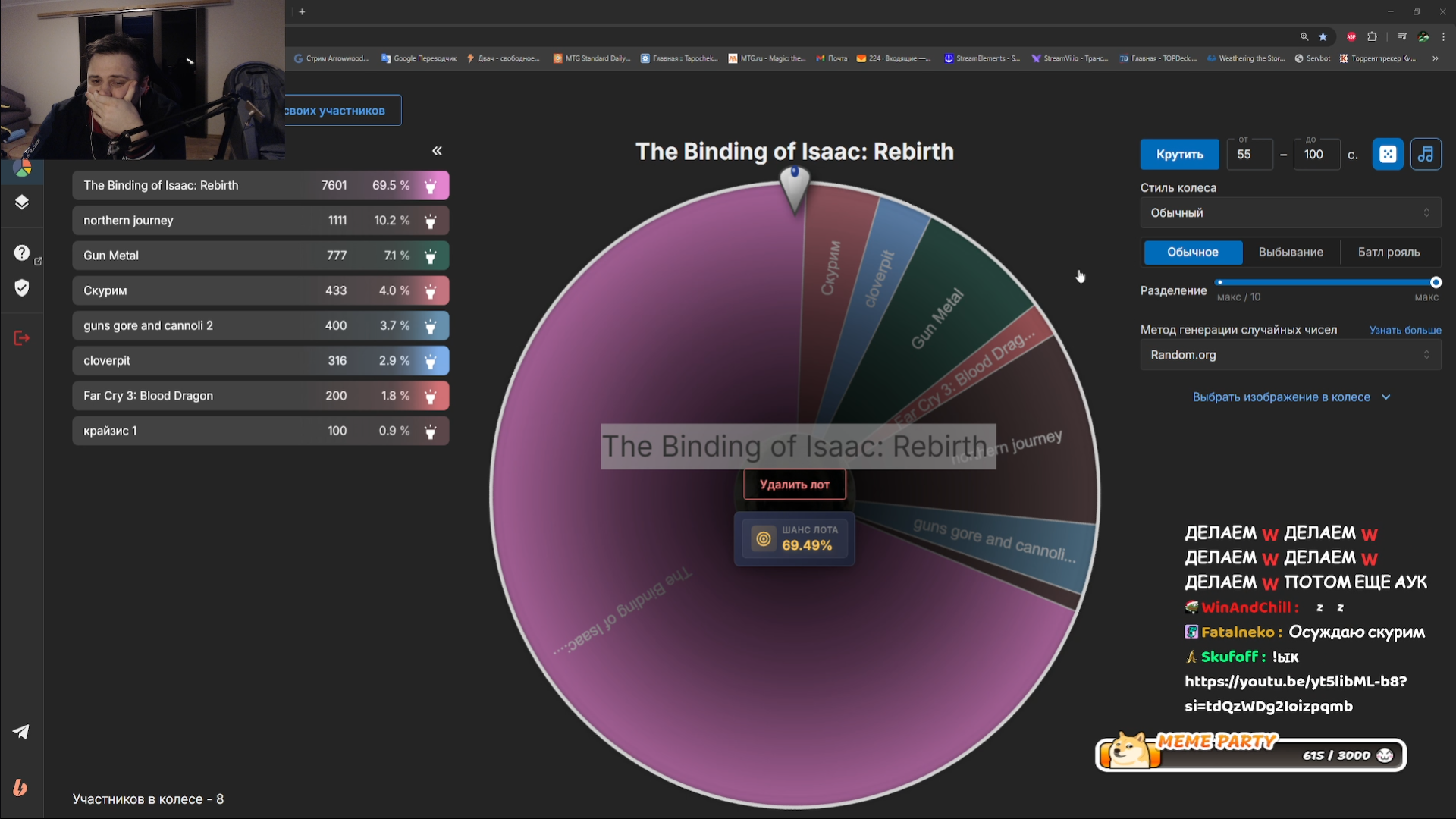Click the red logout icon in sidebar
The image size is (1456, 819).
[x=22, y=338]
